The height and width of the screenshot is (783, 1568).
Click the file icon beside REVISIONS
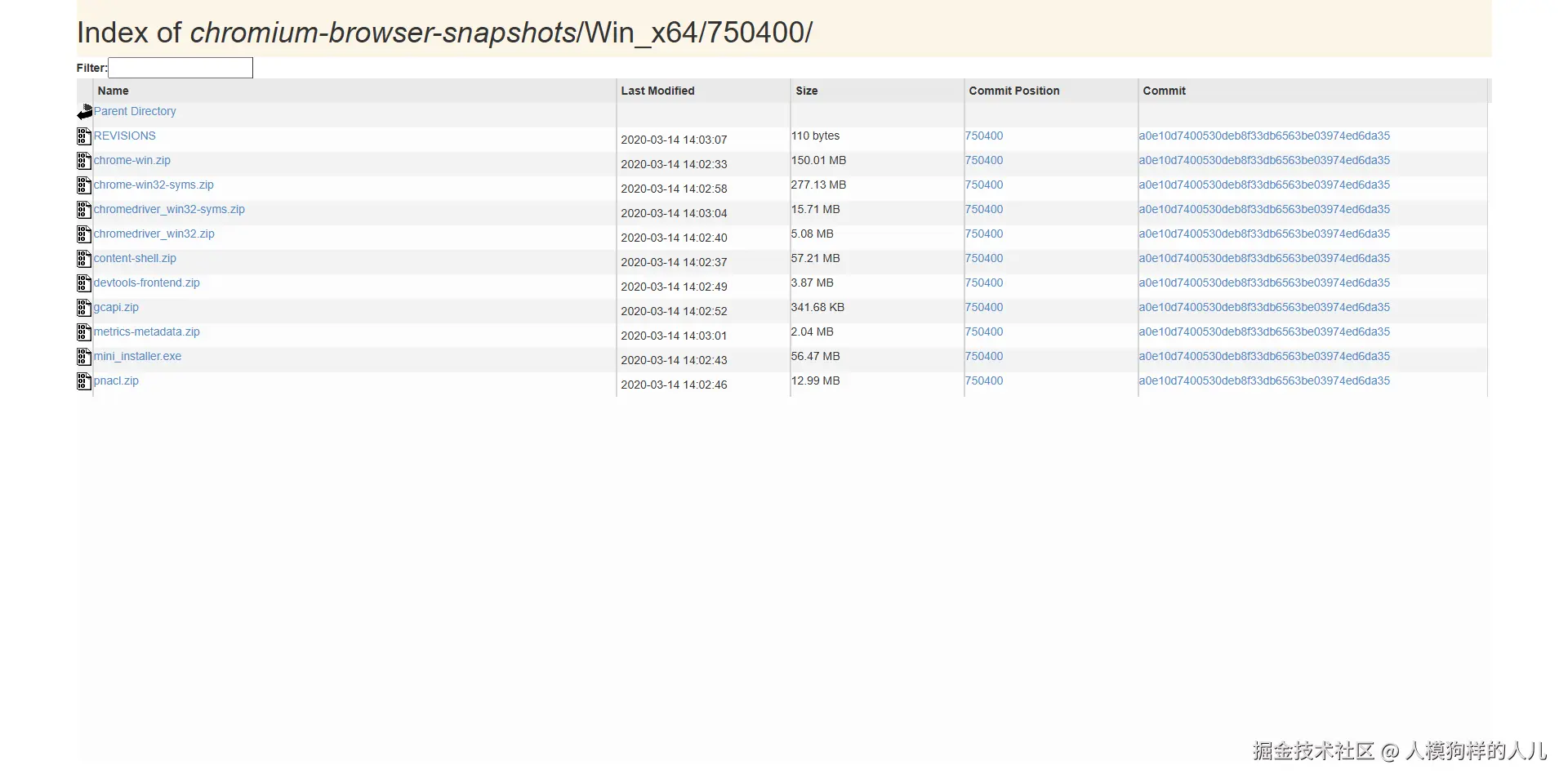83,136
